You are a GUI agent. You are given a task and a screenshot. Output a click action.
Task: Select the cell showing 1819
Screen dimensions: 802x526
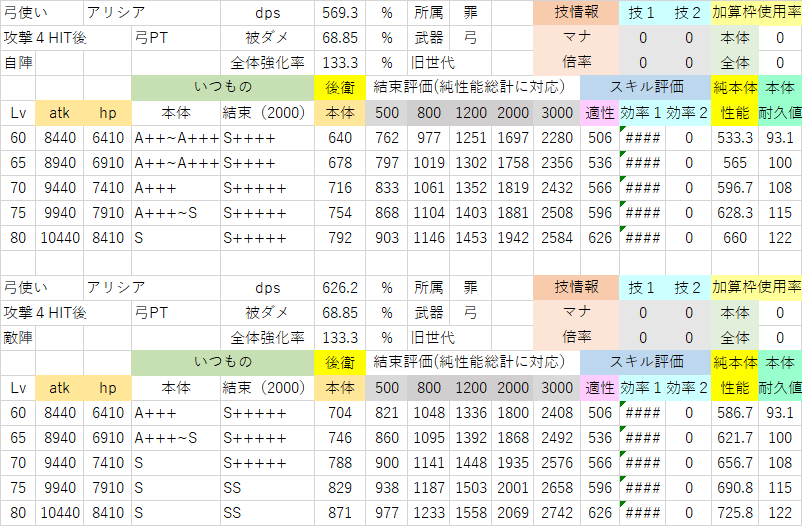(513, 188)
